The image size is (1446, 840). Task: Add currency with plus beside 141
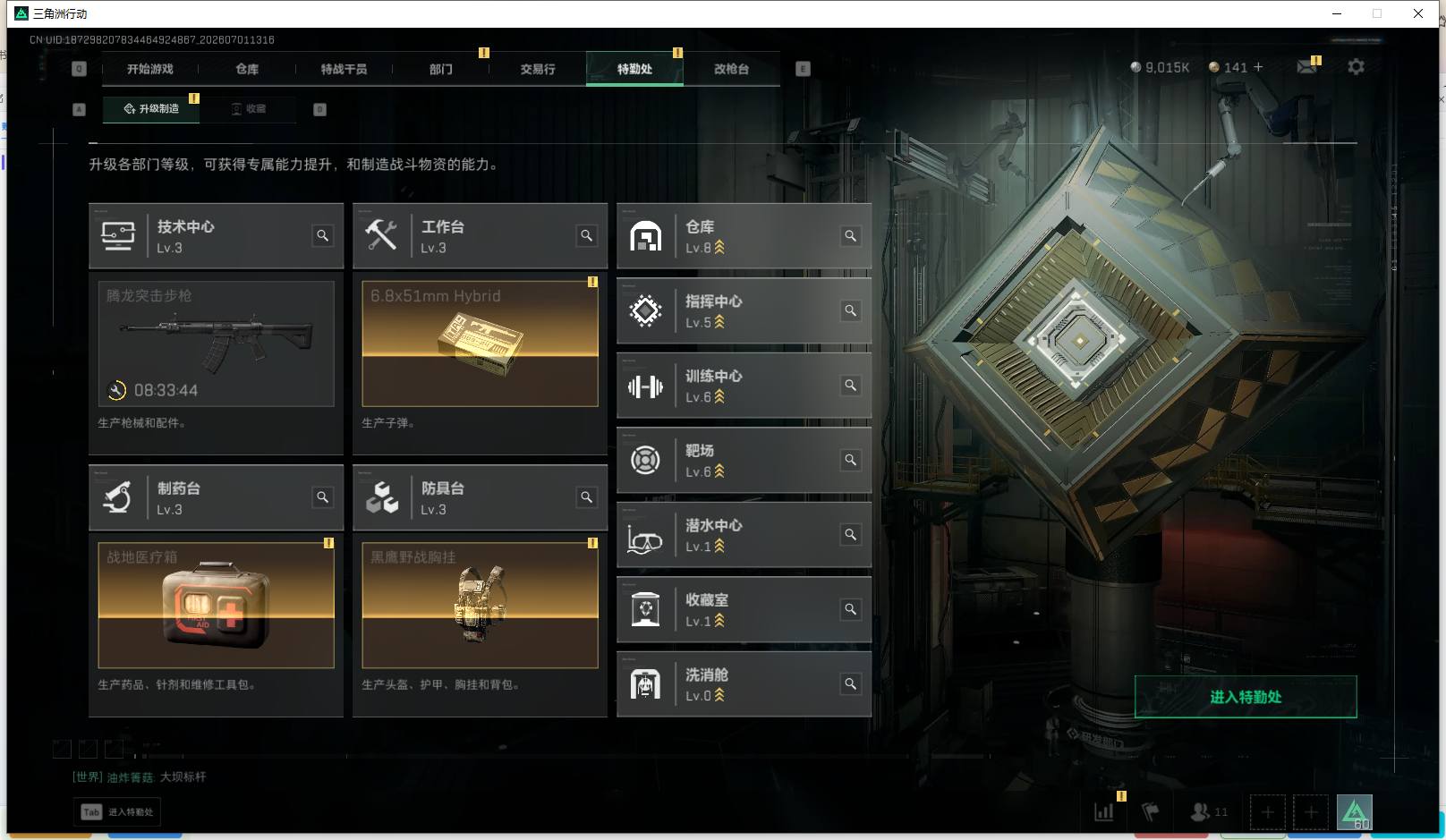point(1258,67)
